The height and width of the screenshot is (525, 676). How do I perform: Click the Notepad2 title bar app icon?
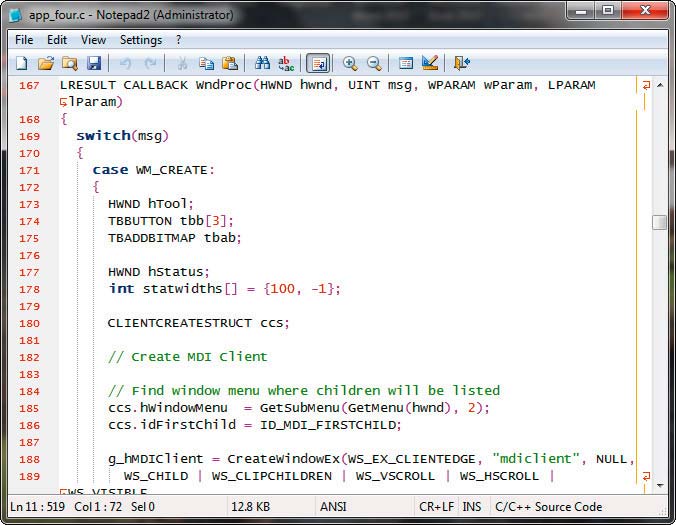coord(16,15)
